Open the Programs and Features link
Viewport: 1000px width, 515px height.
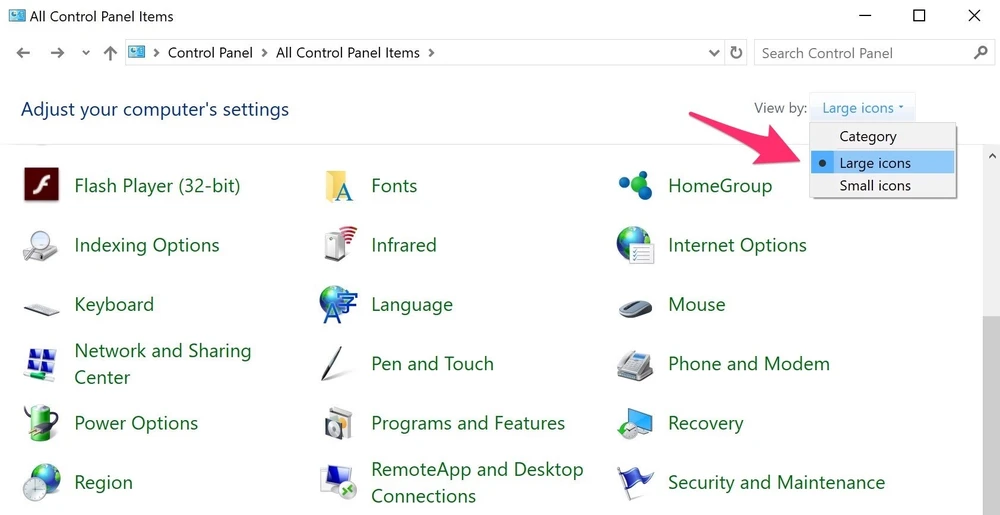(x=467, y=423)
